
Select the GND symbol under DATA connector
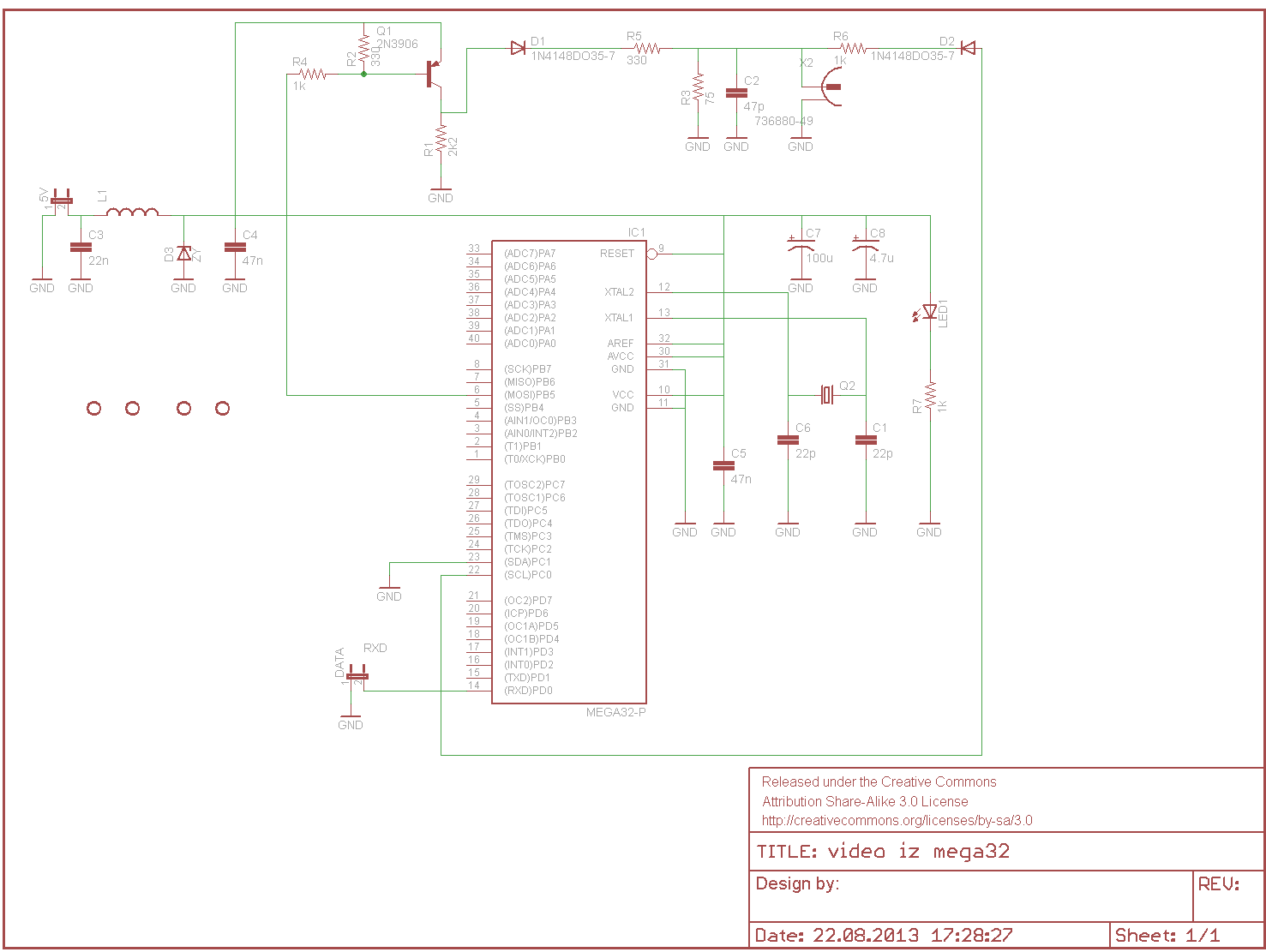[x=351, y=721]
